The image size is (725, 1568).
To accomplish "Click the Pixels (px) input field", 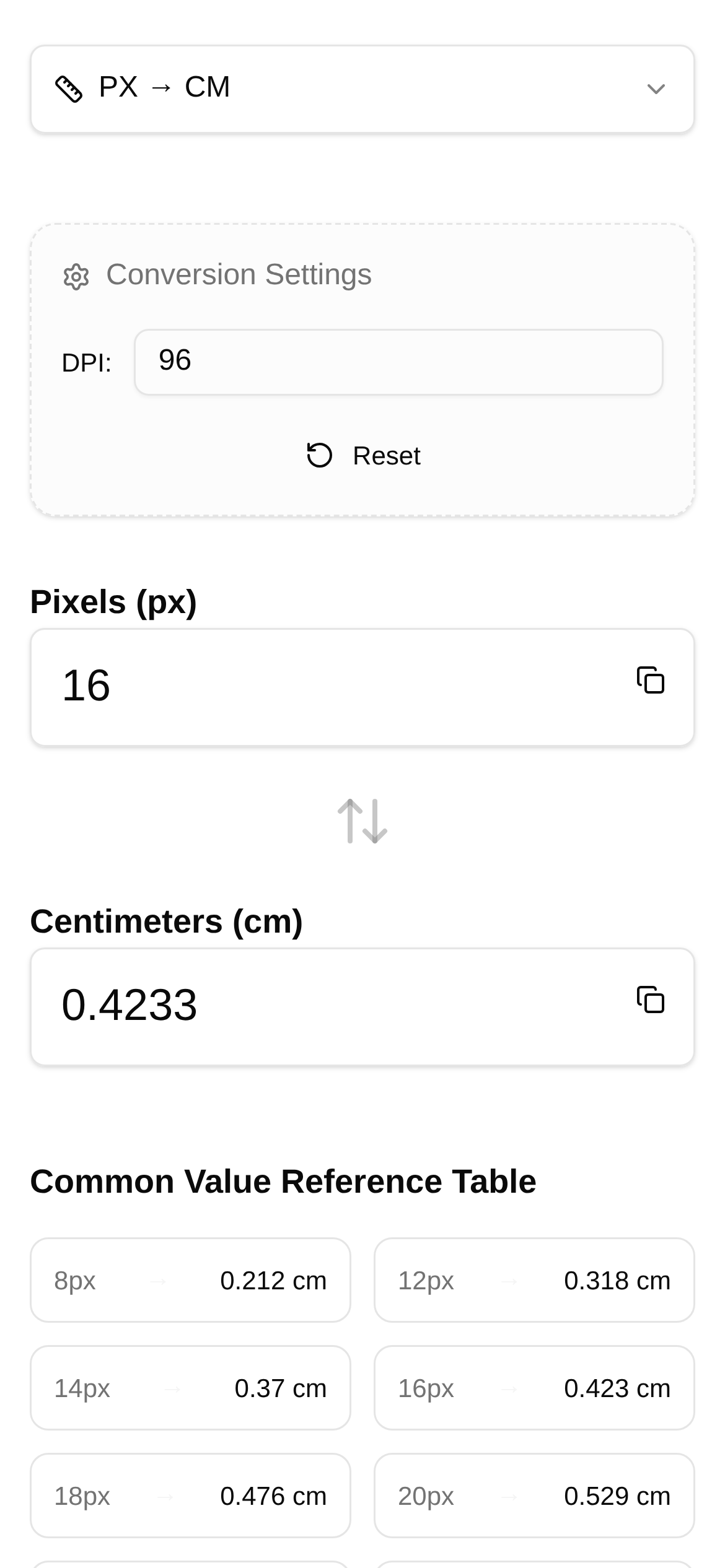I will [x=335, y=687].
